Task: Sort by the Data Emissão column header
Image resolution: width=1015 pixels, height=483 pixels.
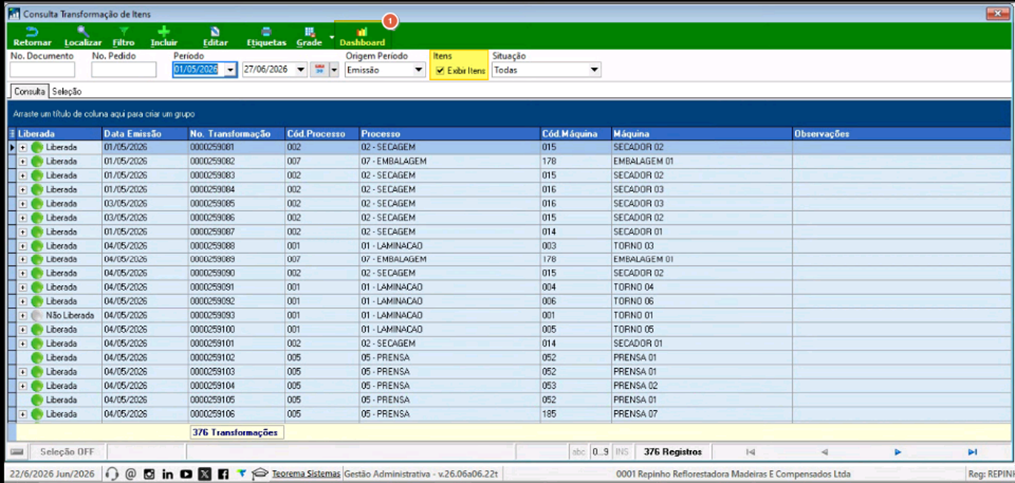Action: click(145, 133)
